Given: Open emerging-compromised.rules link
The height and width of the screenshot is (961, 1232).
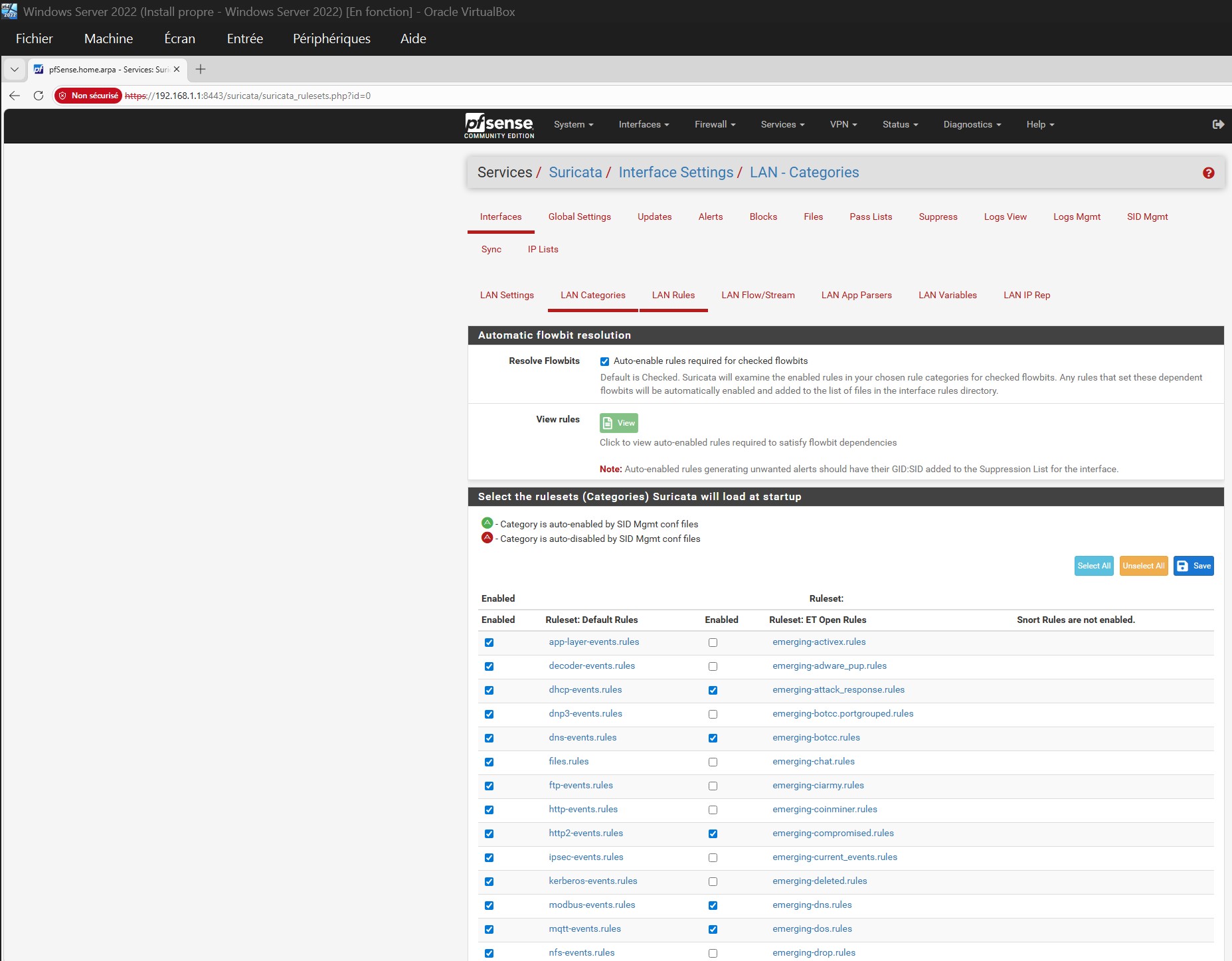Looking at the screenshot, I should click(833, 833).
